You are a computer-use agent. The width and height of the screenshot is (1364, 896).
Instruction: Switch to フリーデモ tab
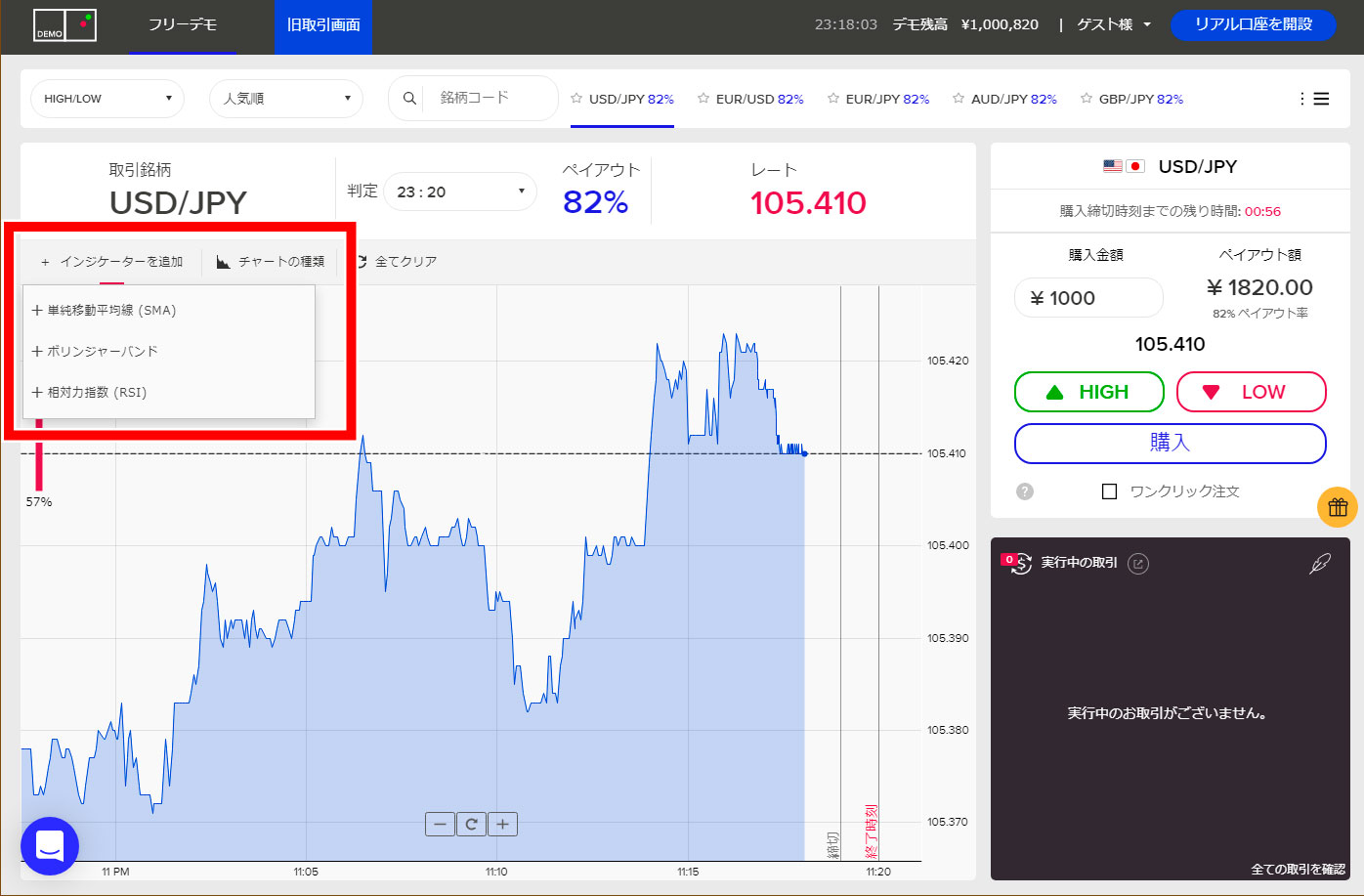click(183, 25)
